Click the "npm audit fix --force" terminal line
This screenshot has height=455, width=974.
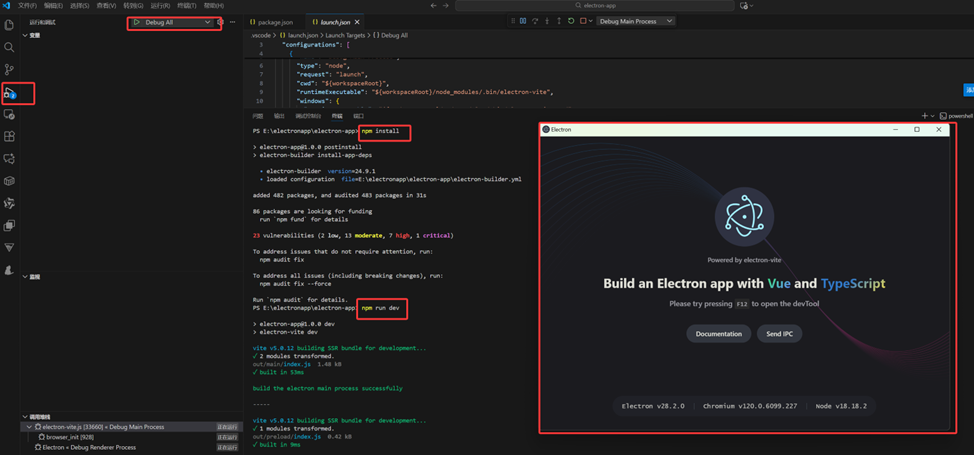296,283
